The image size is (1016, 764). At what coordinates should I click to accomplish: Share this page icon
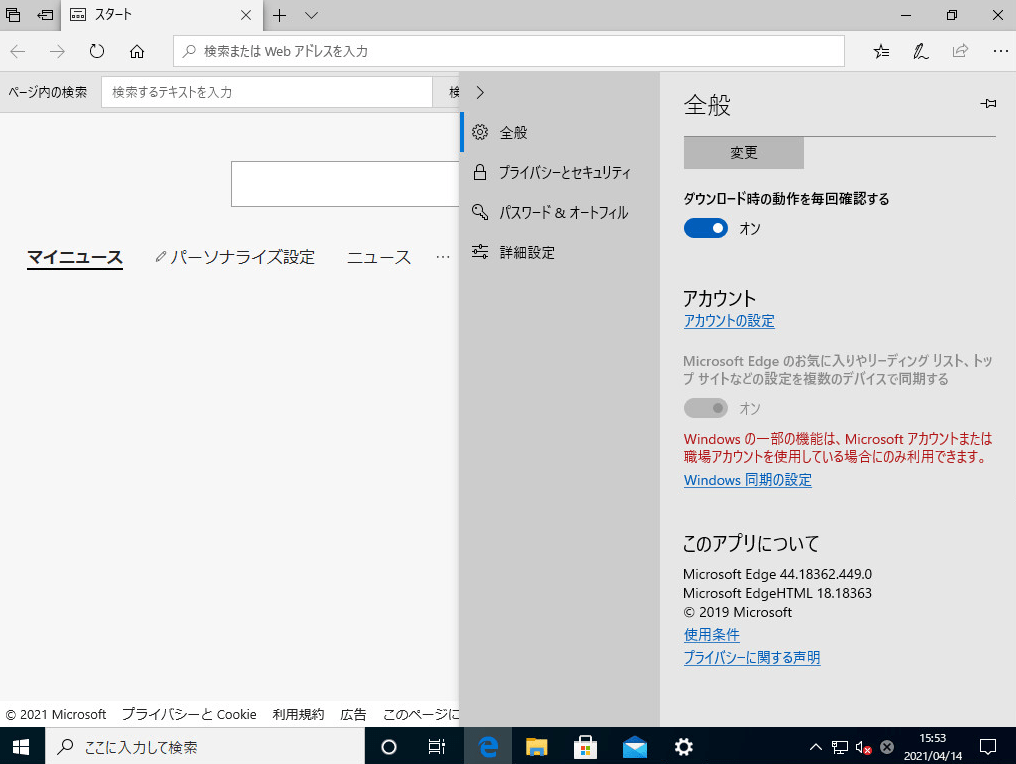960,51
